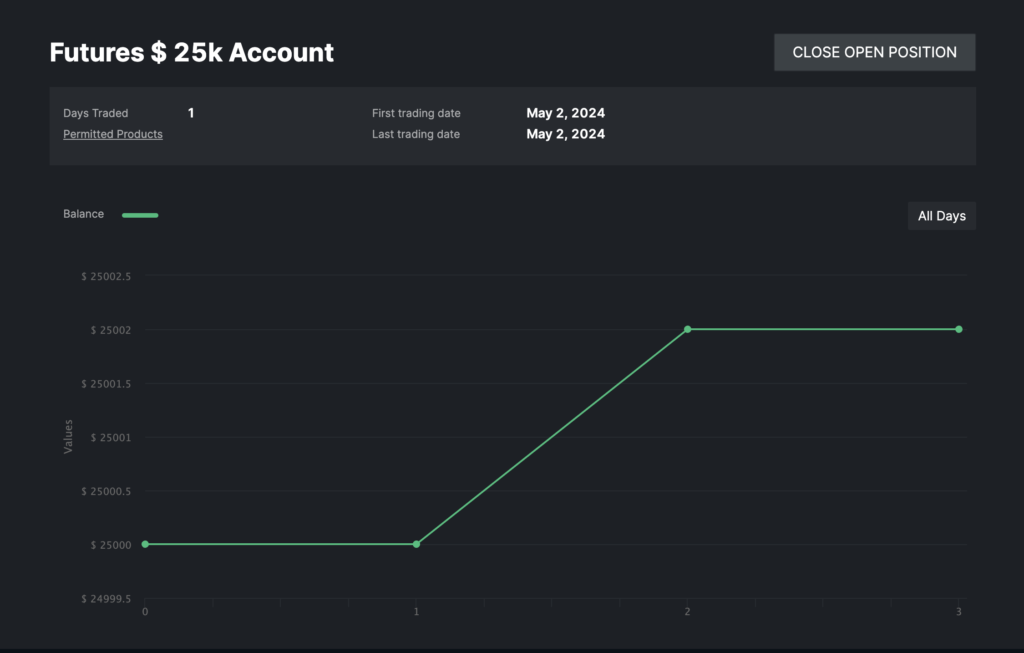Click the last trading date May 2, 2024 value
Screen dimensions: 1024x653
(x=566, y=134)
